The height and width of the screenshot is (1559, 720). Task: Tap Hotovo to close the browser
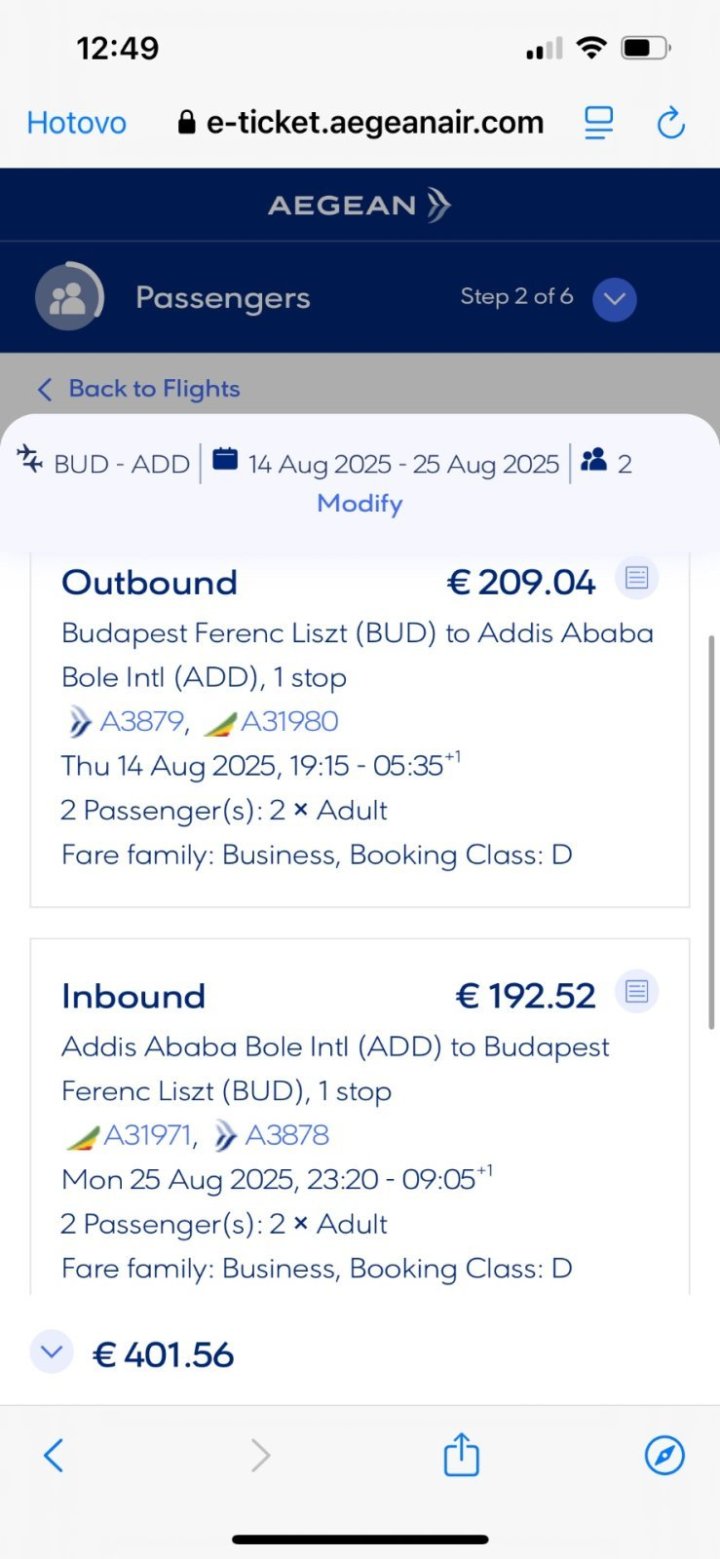pyautogui.click(x=76, y=123)
